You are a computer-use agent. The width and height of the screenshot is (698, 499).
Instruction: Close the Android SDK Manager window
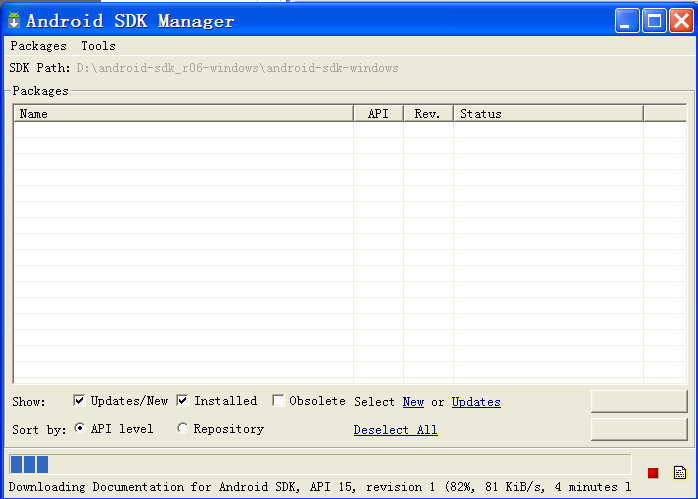tap(681, 20)
